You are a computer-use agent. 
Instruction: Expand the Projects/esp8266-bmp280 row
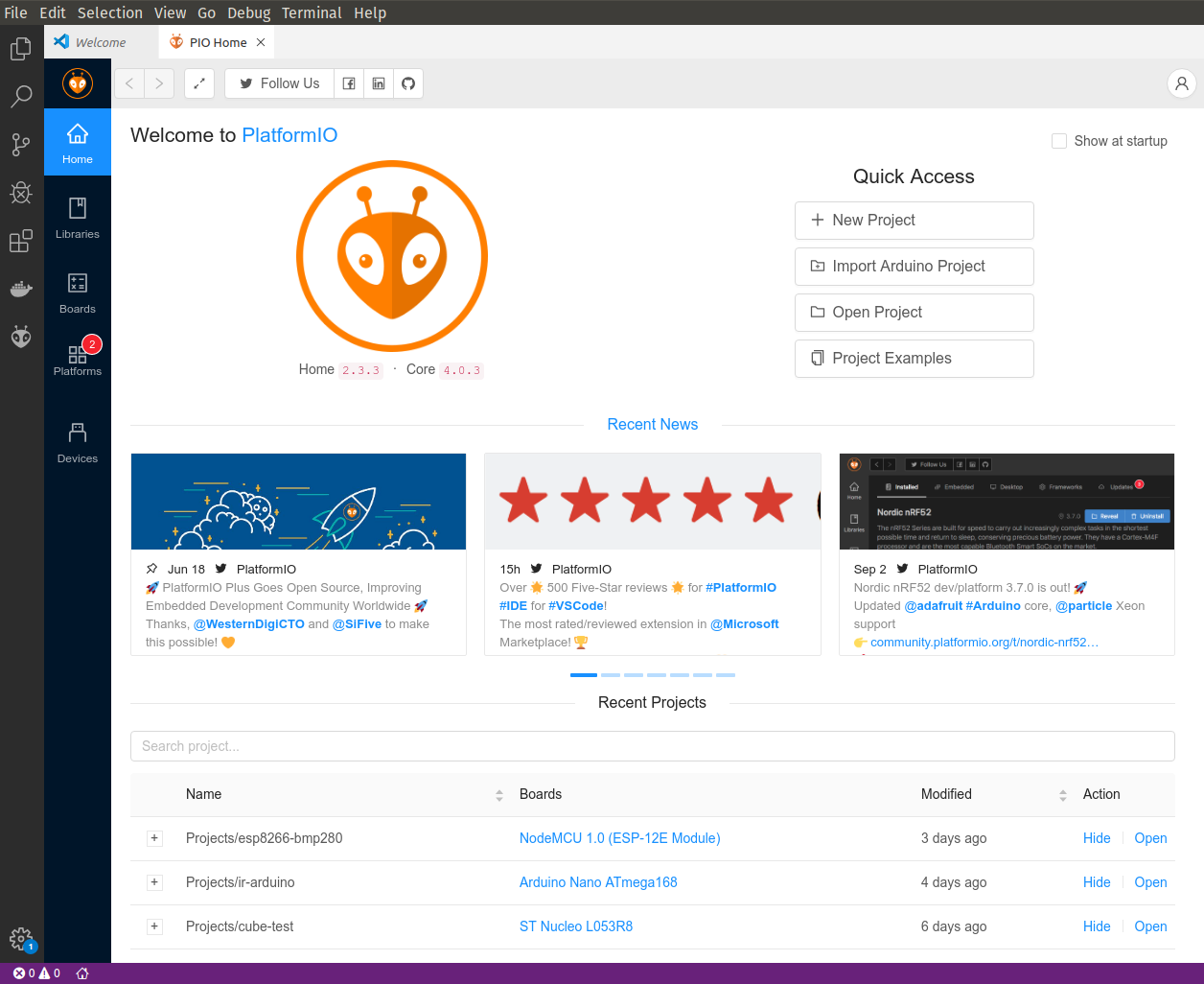pyautogui.click(x=154, y=838)
